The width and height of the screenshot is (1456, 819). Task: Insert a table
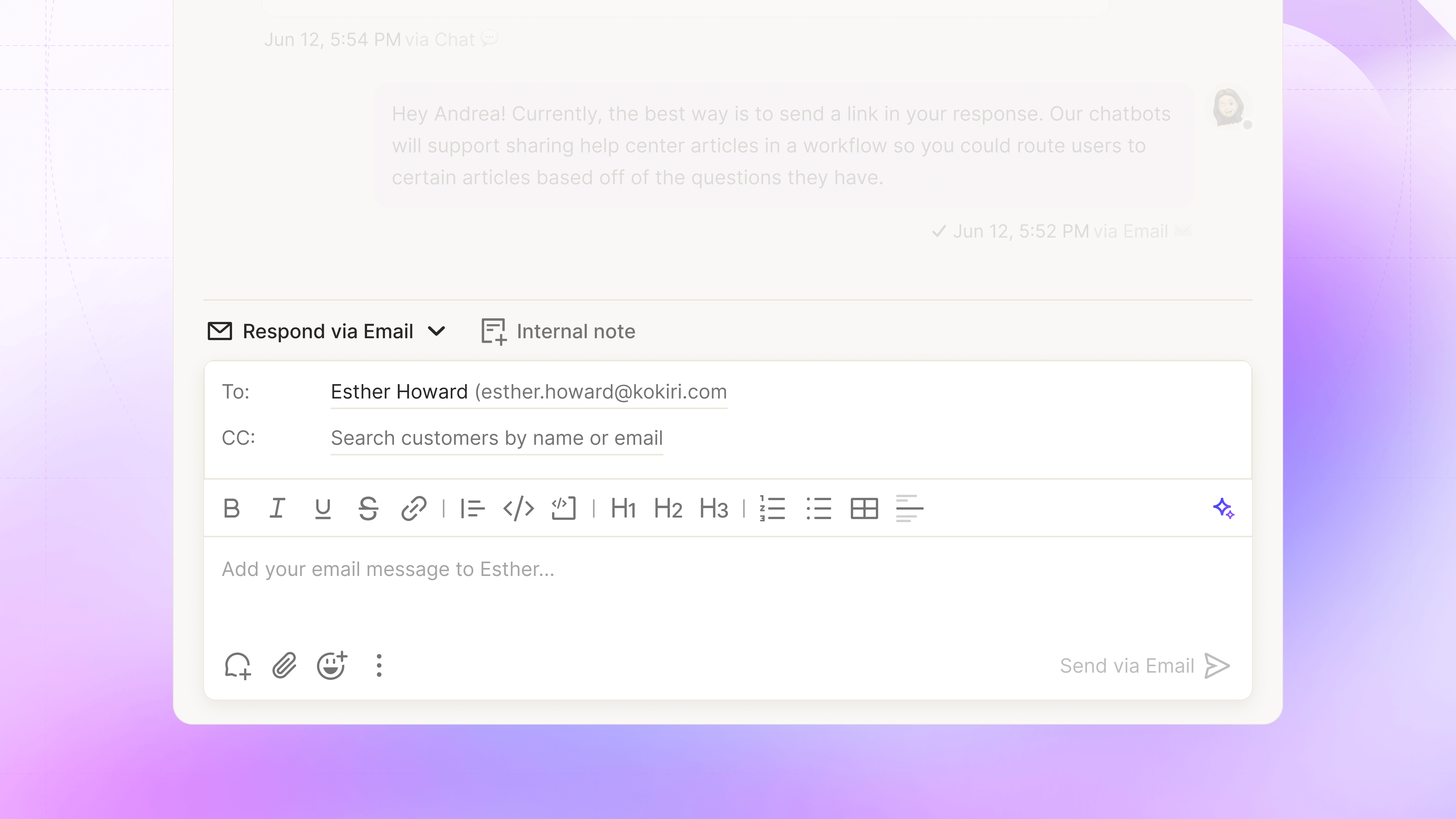click(864, 508)
